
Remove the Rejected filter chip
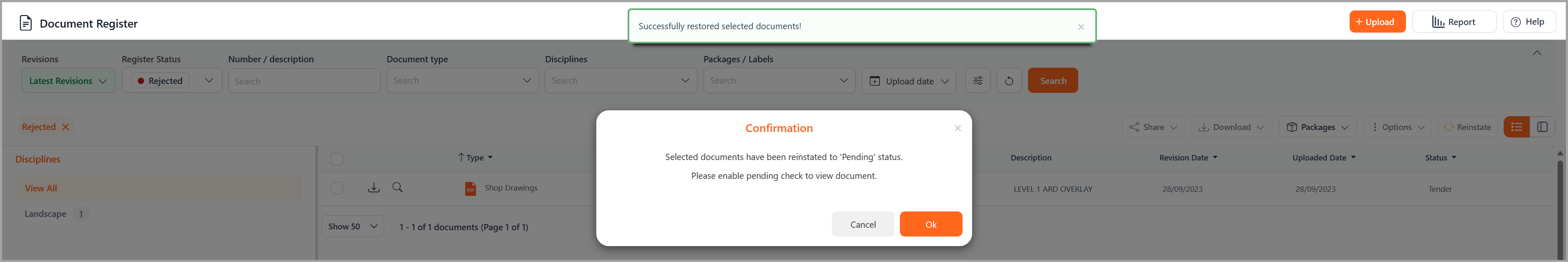[x=66, y=127]
